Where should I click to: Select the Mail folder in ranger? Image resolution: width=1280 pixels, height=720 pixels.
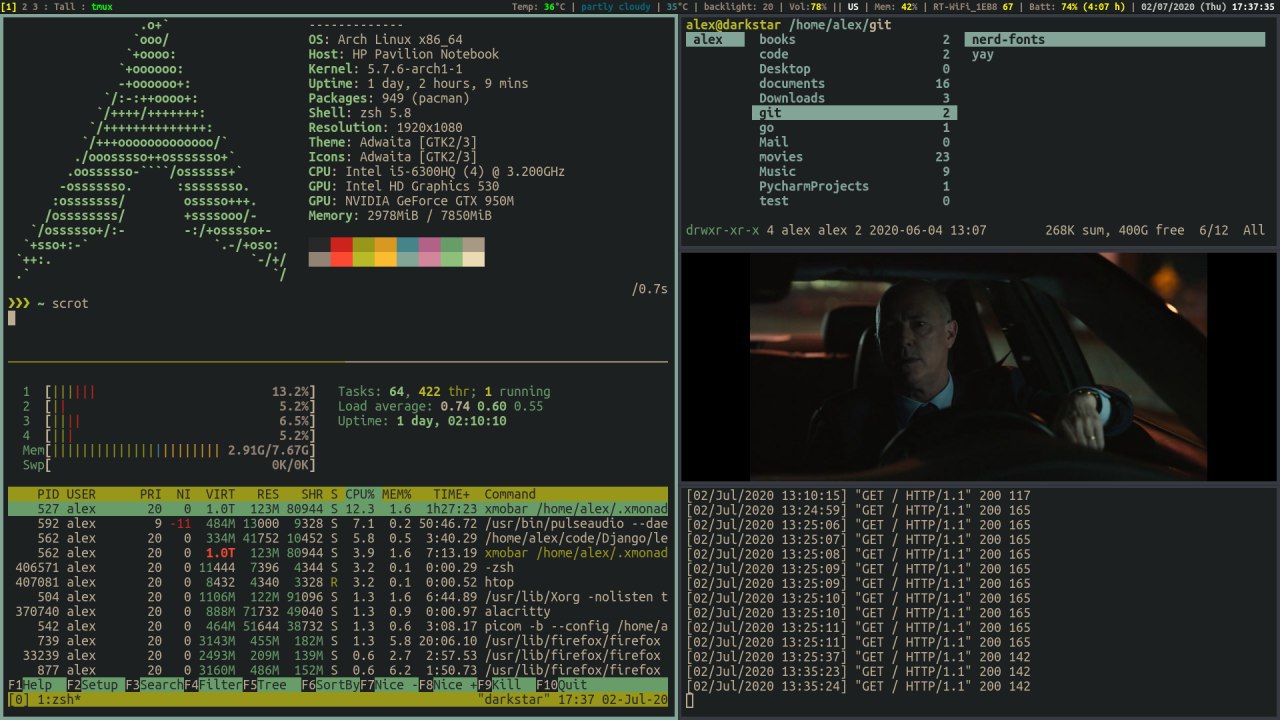854,142
